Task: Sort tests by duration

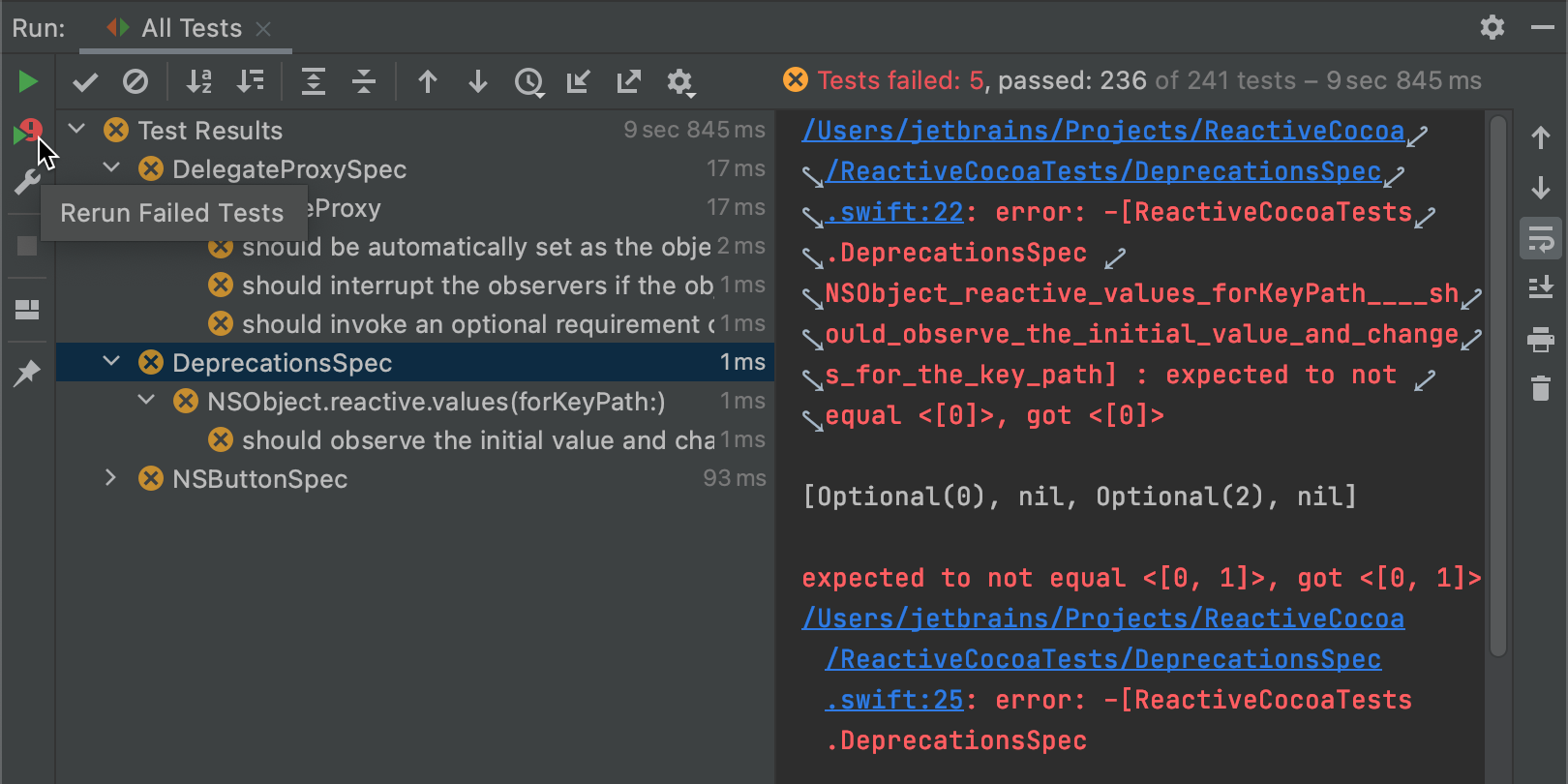Action: (x=251, y=82)
